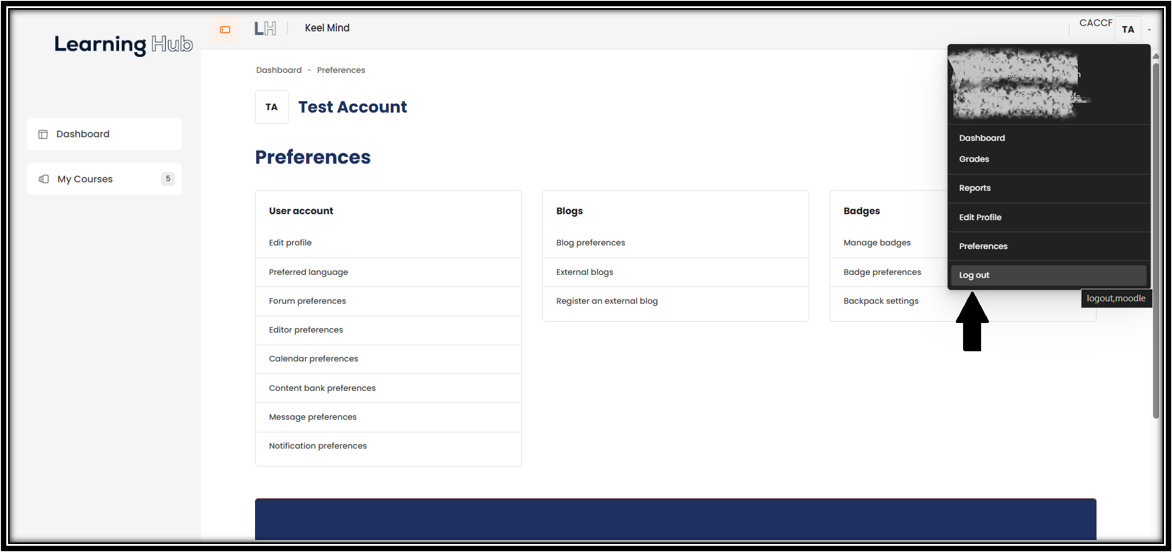Open Badge preferences link
1172x552 pixels.
click(882, 272)
